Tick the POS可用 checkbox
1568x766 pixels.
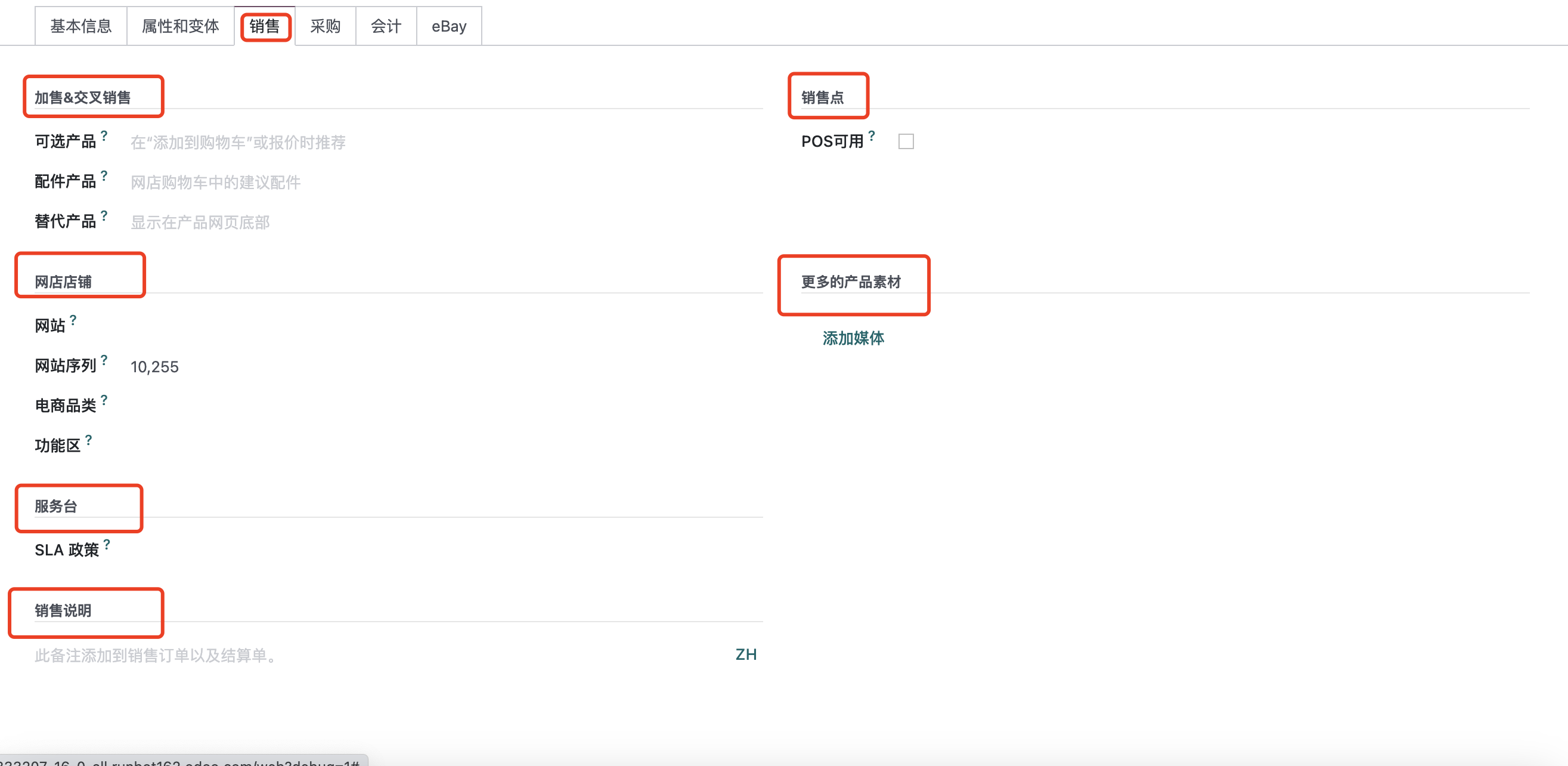[x=906, y=141]
